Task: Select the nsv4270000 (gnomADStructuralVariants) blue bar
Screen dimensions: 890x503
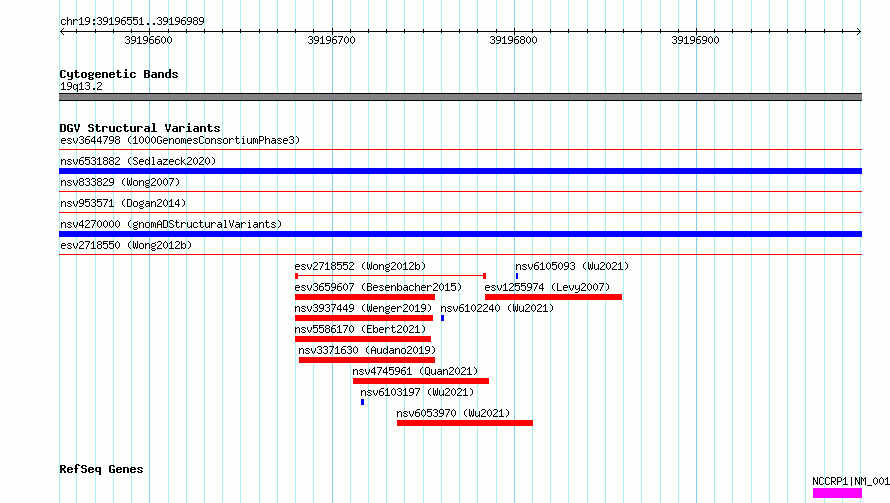Action: [x=460, y=234]
